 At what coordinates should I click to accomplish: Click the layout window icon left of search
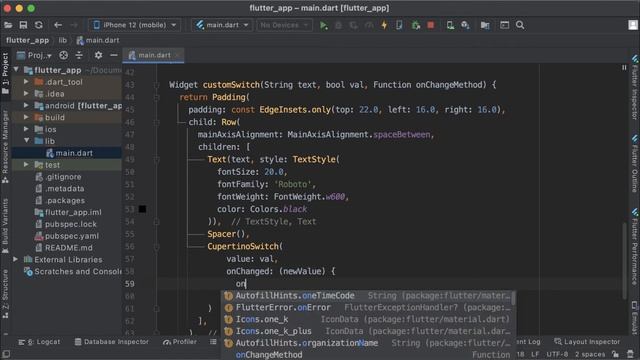coord(504,25)
